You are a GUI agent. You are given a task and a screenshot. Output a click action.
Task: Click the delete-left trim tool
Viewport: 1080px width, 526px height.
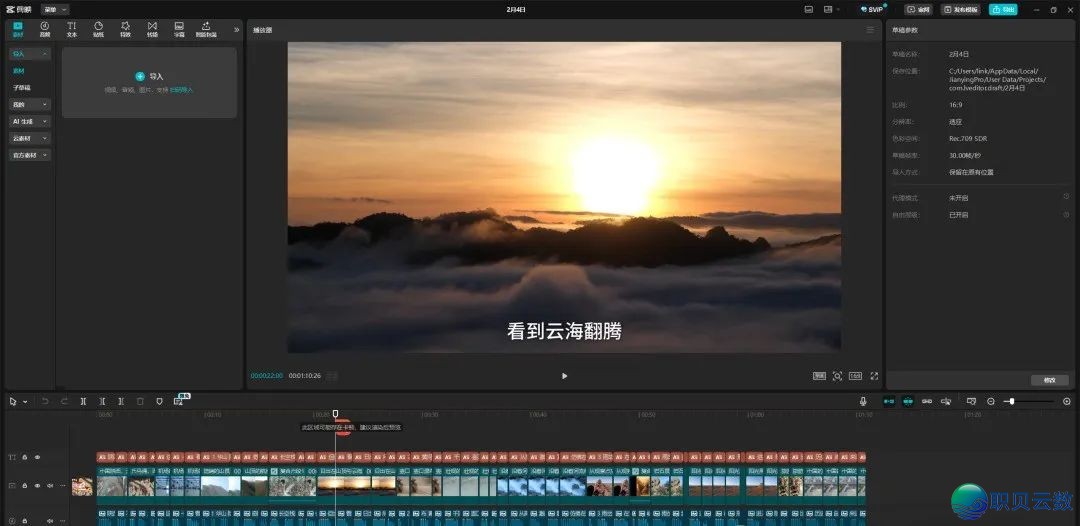(102, 401)
